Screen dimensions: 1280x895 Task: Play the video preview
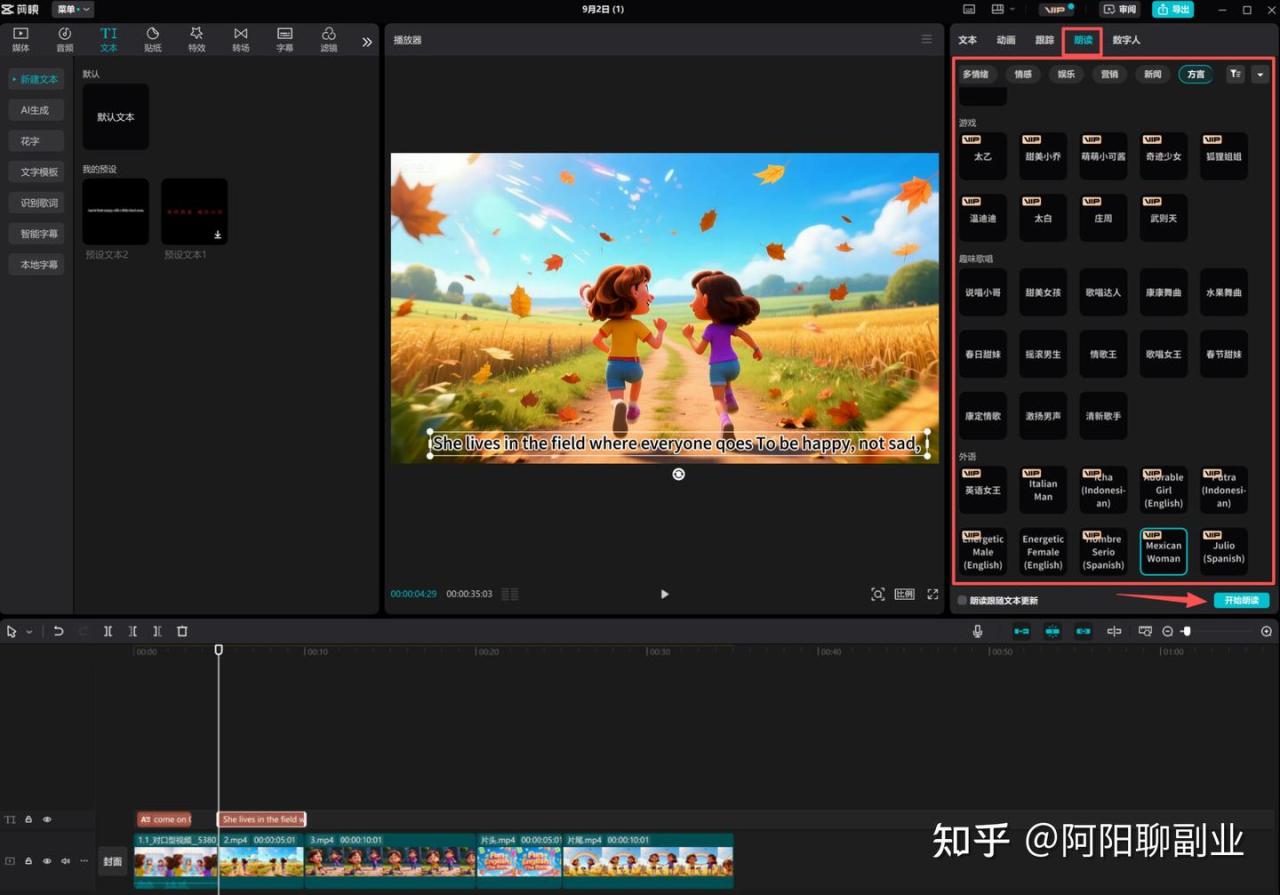(664, 594)
